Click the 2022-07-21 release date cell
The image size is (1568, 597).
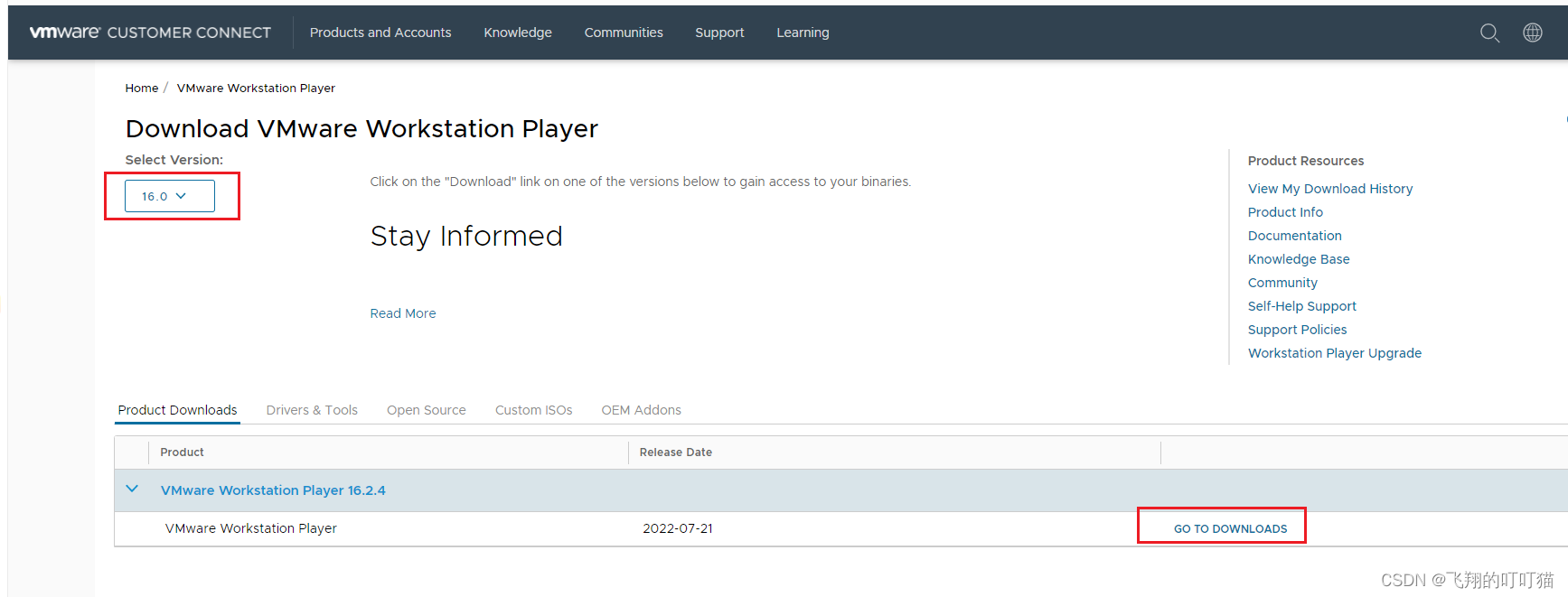tap(678, 528)
